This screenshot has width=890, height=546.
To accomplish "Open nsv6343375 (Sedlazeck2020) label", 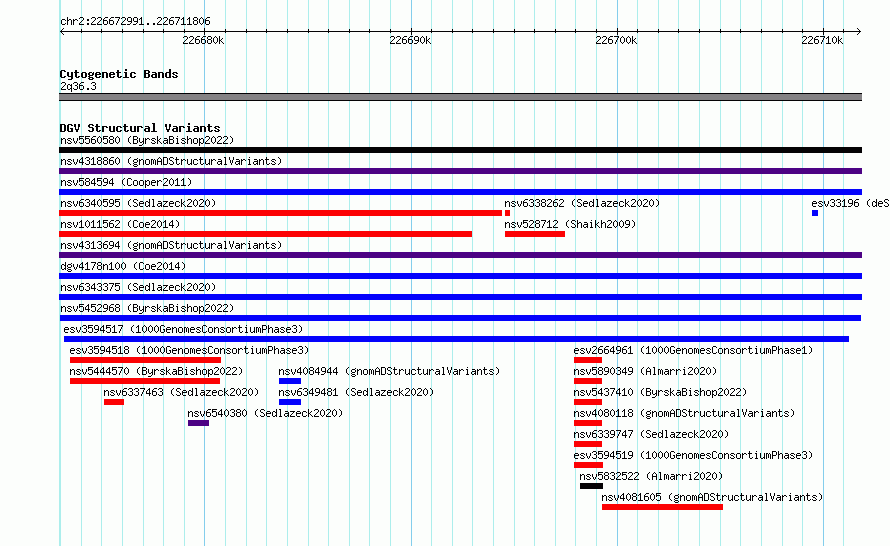I will (138, 287).
